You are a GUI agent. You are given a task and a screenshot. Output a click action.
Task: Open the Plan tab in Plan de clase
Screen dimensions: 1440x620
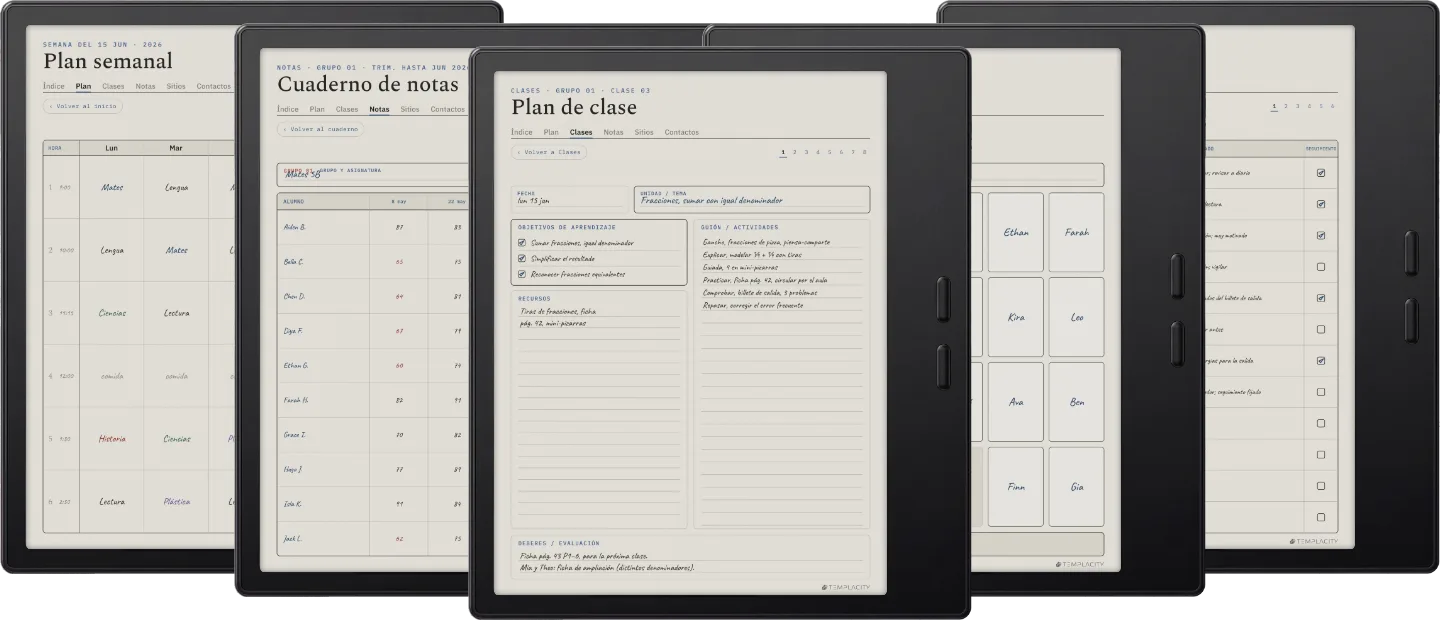[551, 132]
